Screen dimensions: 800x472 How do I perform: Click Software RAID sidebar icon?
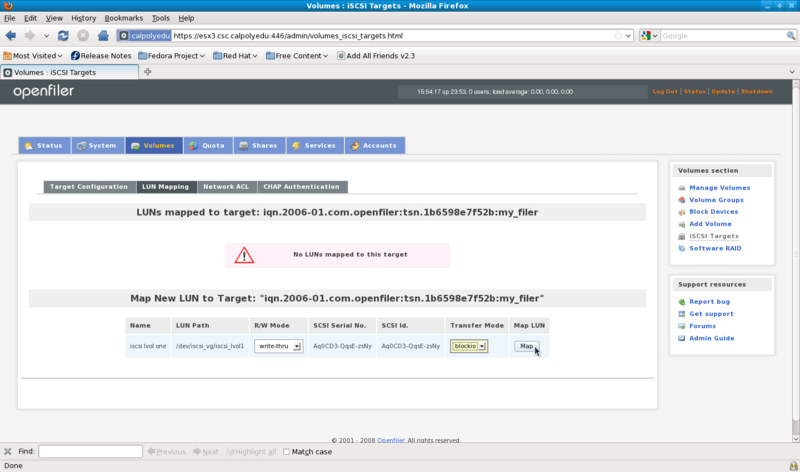point(682,249)
